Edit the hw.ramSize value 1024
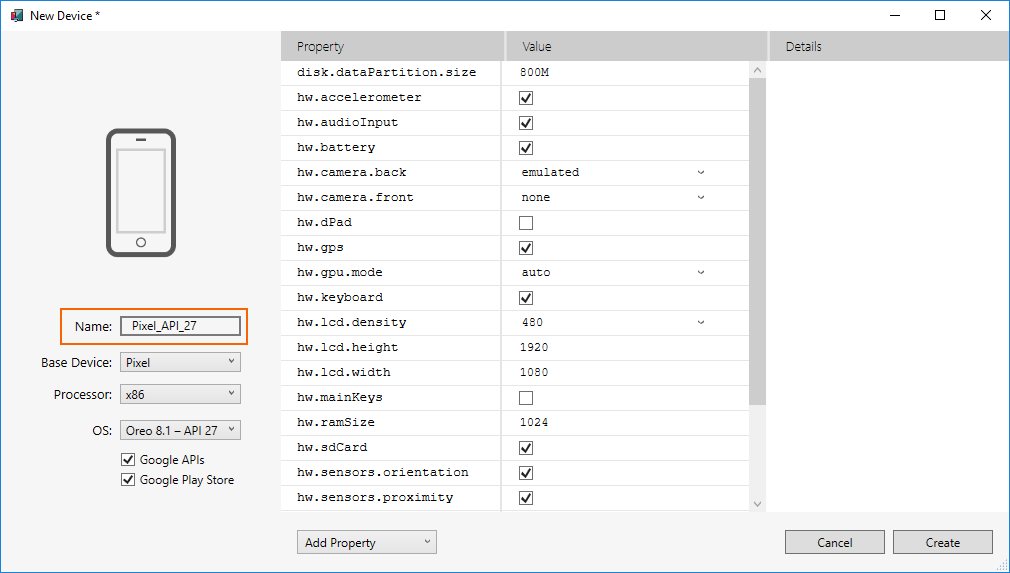Screen dimensions: 1010x573 click(534, 423)
